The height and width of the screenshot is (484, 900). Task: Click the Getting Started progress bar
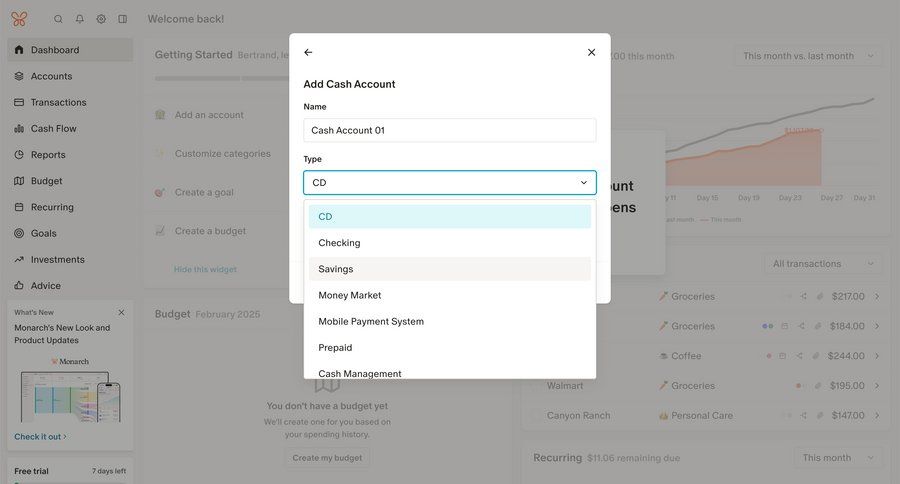click(x=223, y=78)
